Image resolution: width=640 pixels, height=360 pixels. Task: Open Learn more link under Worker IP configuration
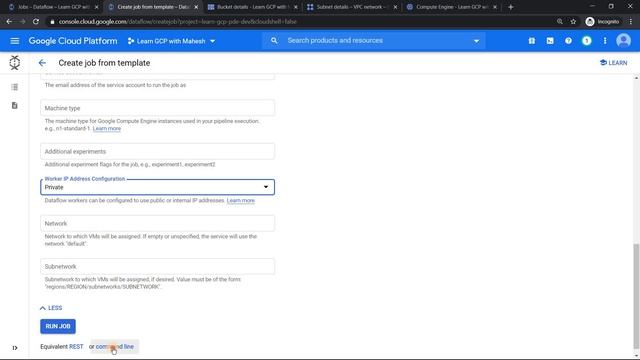tap(240, 200)
